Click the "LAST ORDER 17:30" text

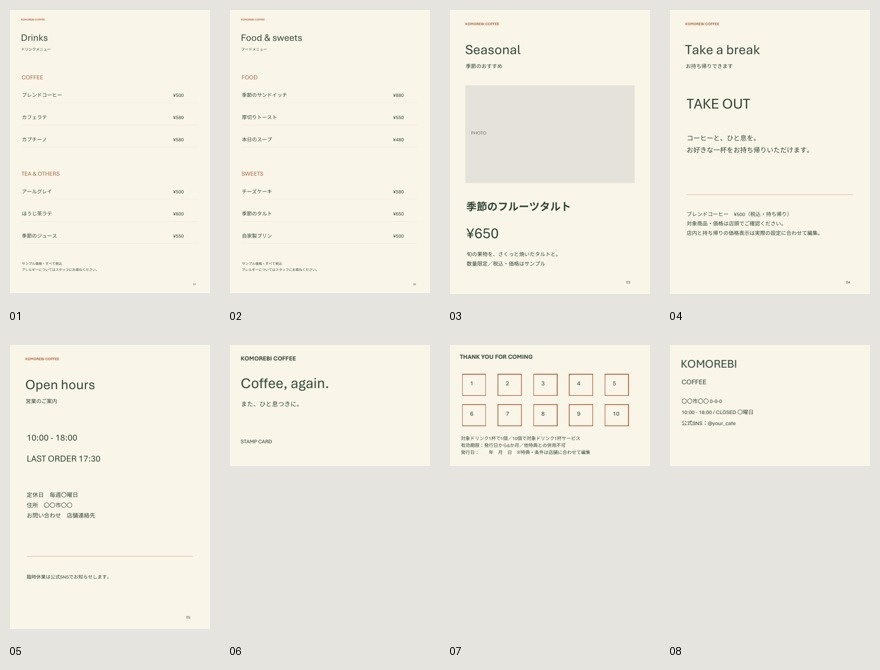point(63,459)
